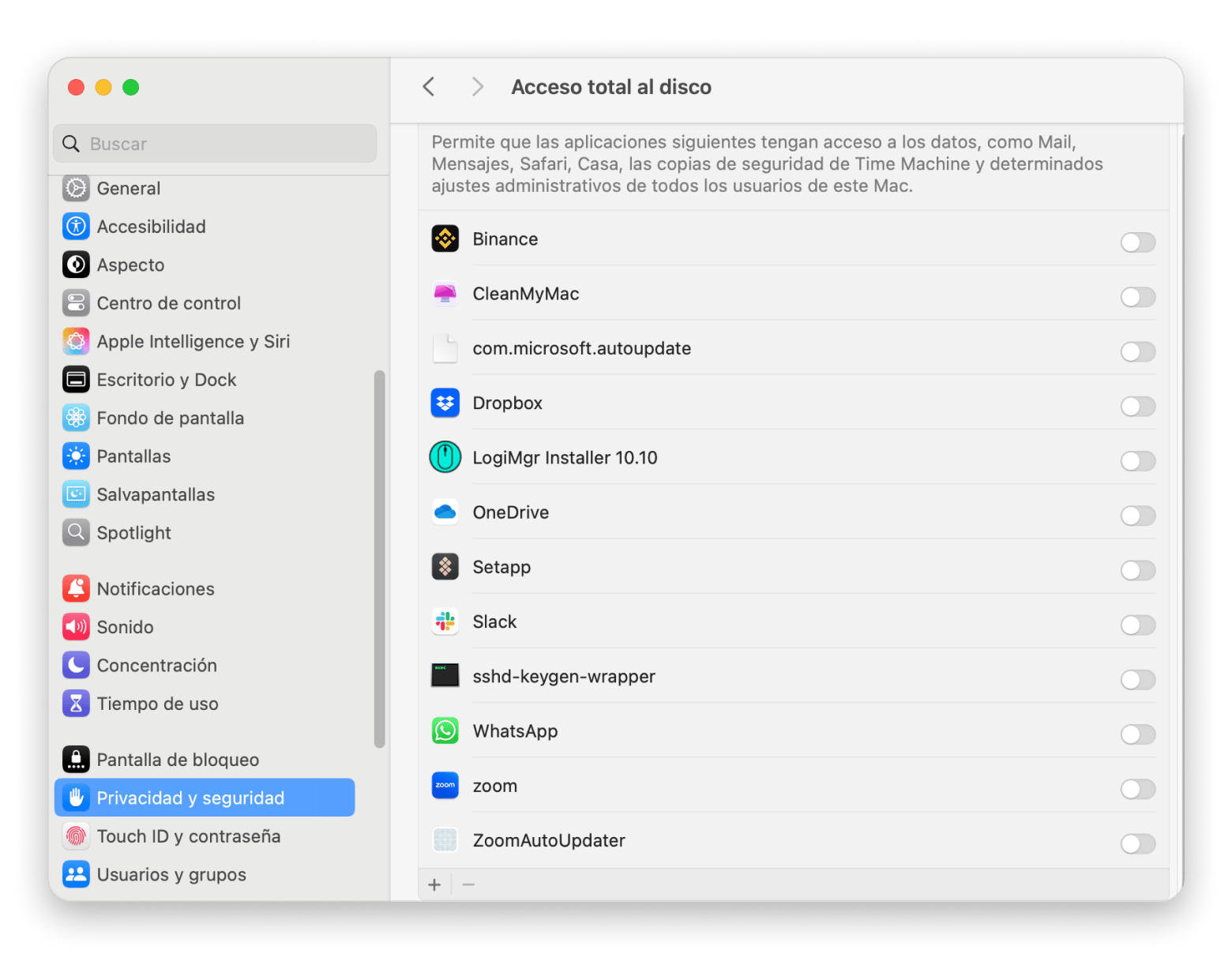Screen dimensions: 1232x965
Task: Open Touch ID y contraseña settings
Action: tap(188, 836)
